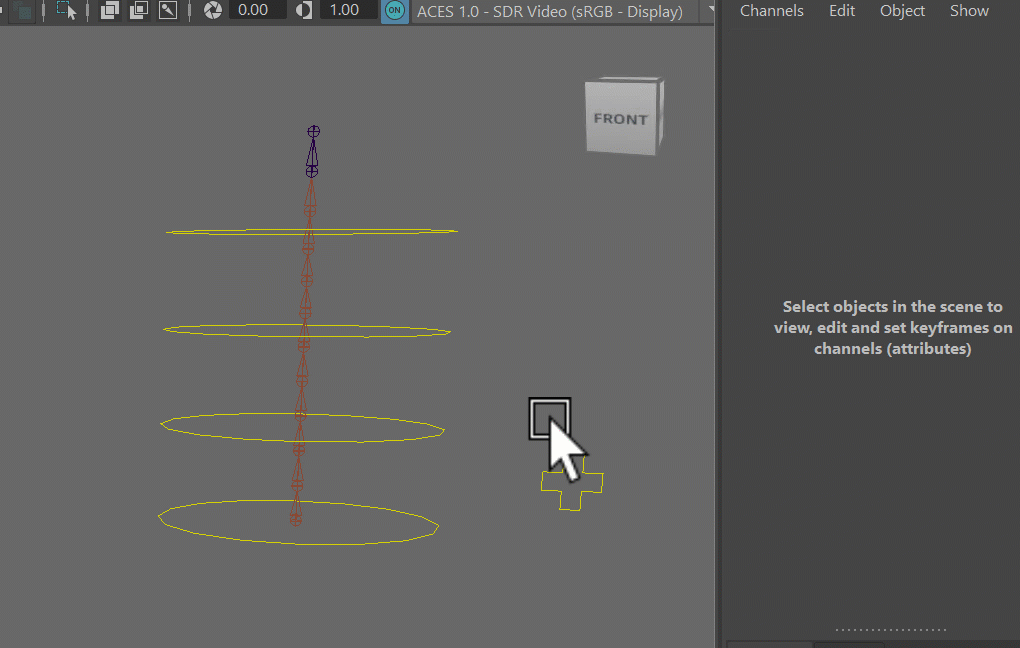This screenshot has height=648, width=1020.
Task: Click the FRONT face of the view cube
Action: [621, 119]
